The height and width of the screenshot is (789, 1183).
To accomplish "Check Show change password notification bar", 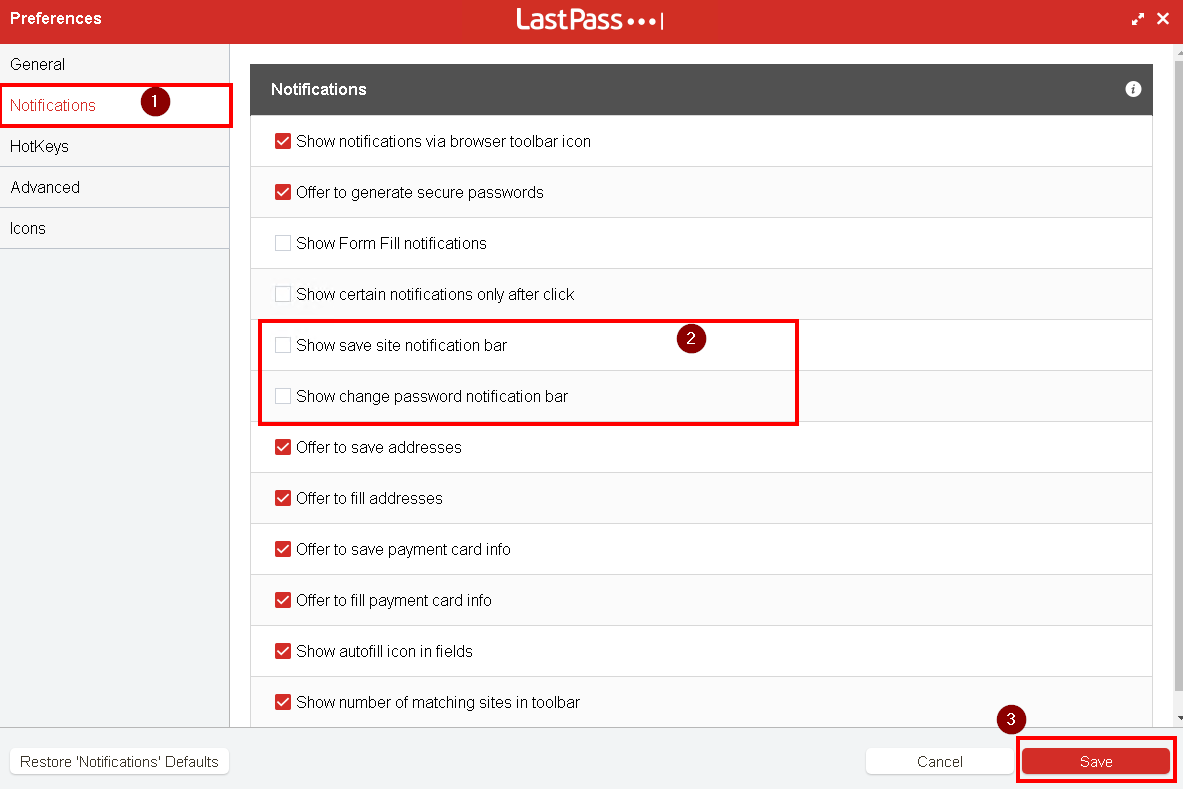I will pos(283,396).
